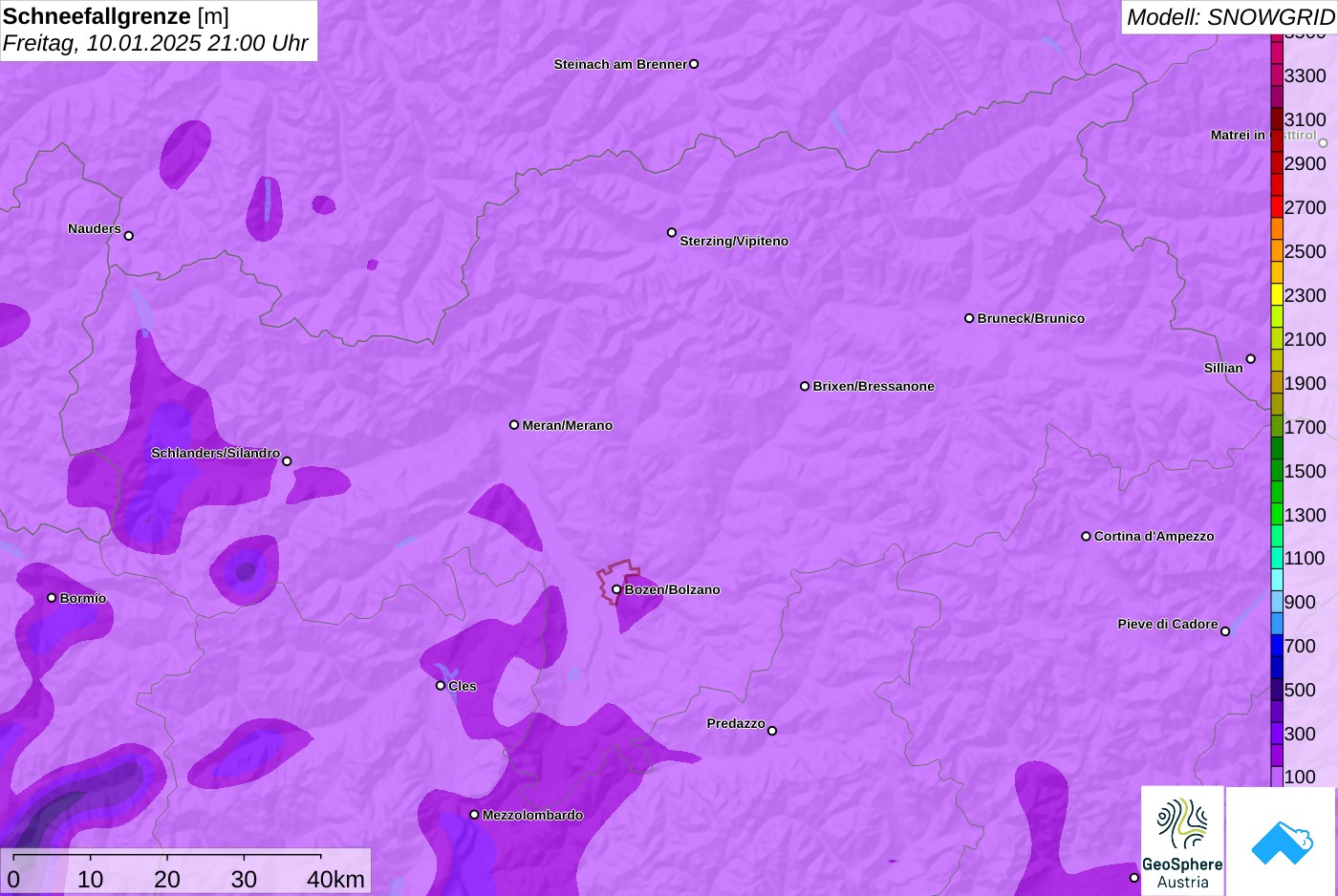The height and width of the screenshot is (896, 1338).
Task: Click the Sillian location marker
Action: (1251, 359)
